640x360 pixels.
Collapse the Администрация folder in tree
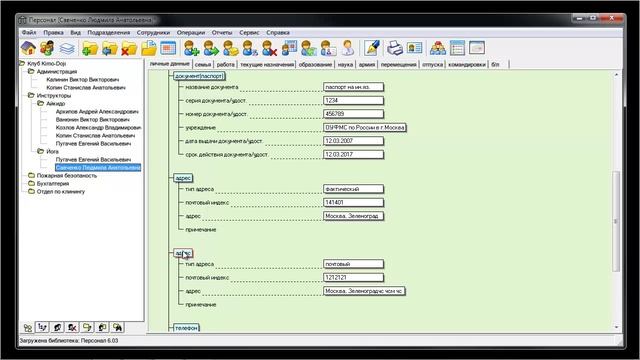[31, 71]
